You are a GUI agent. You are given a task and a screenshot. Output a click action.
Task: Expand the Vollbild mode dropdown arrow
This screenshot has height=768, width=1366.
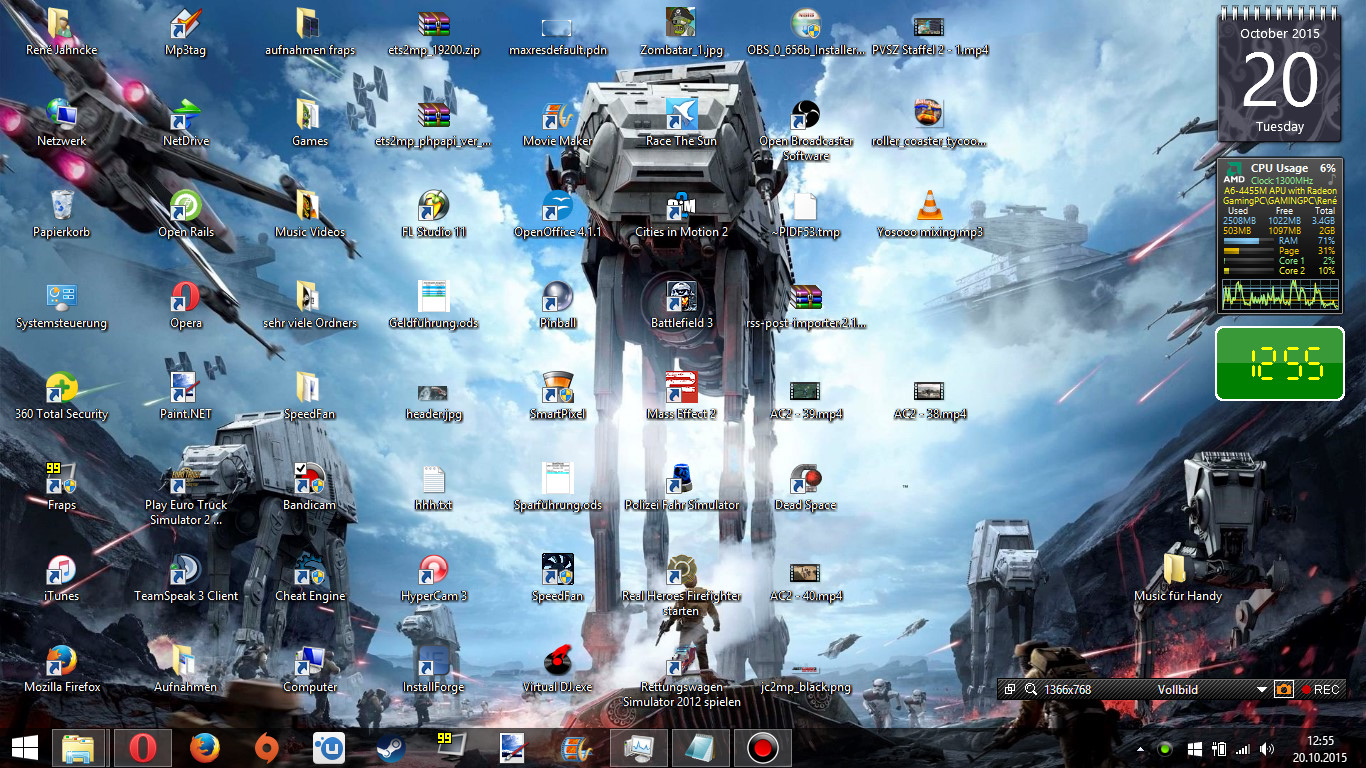(x=1262, y=690)
